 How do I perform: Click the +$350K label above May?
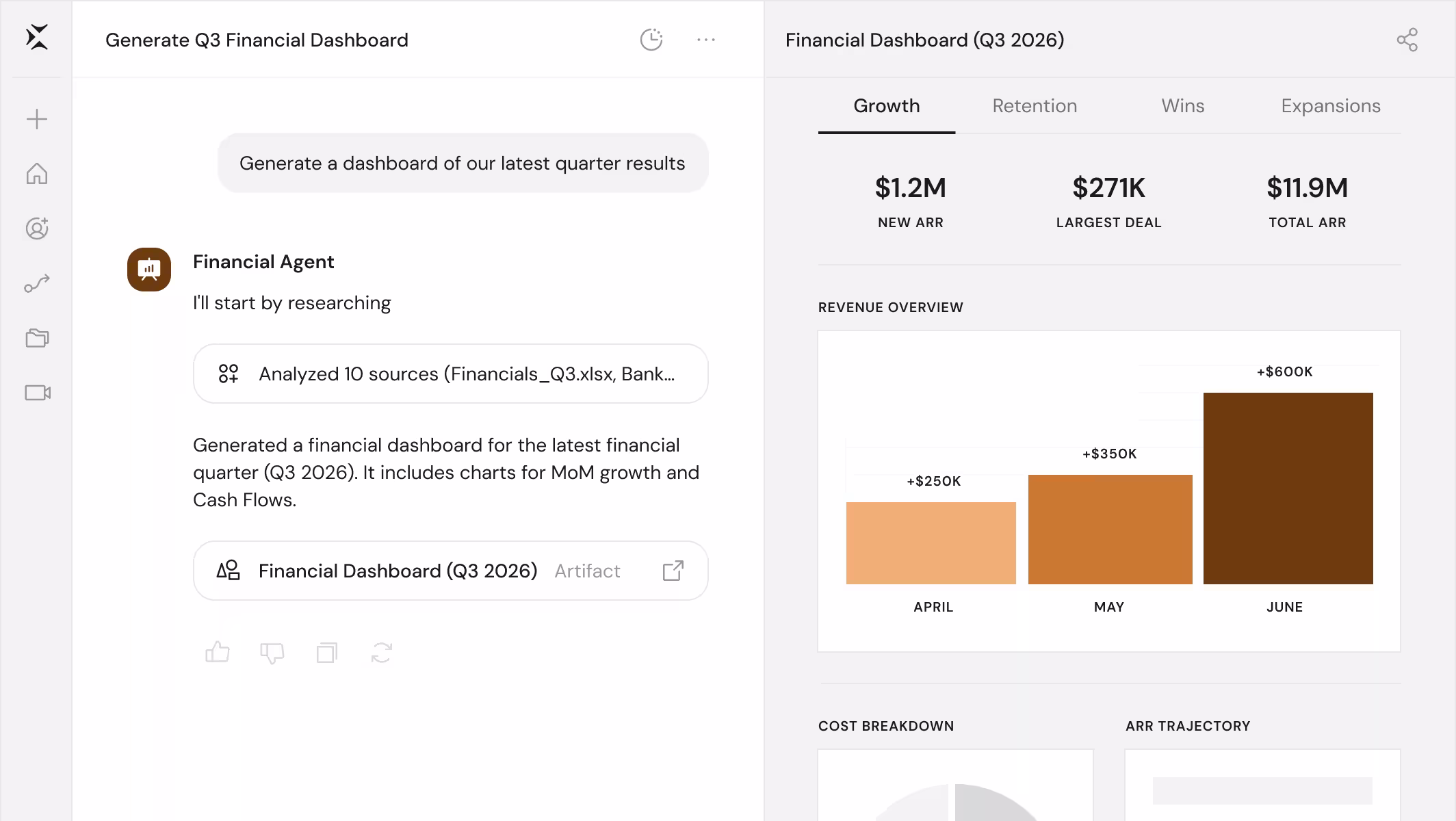(1110, 454)
